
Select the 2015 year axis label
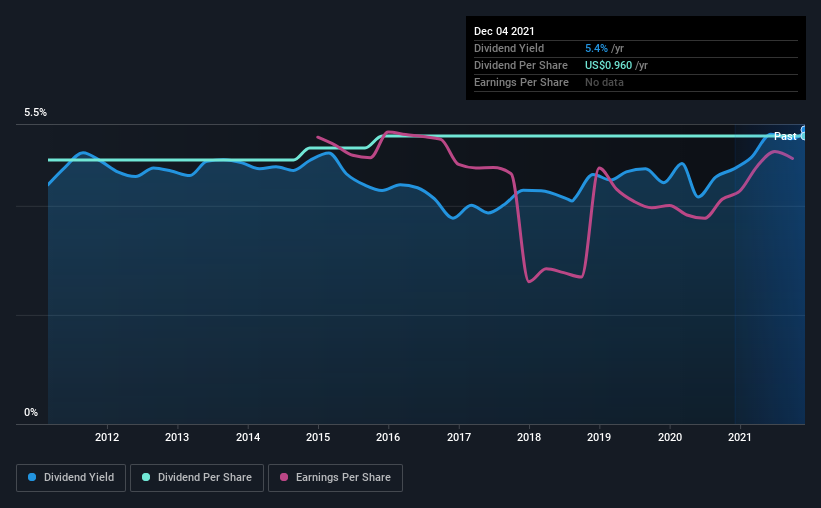tap(318, 437)
